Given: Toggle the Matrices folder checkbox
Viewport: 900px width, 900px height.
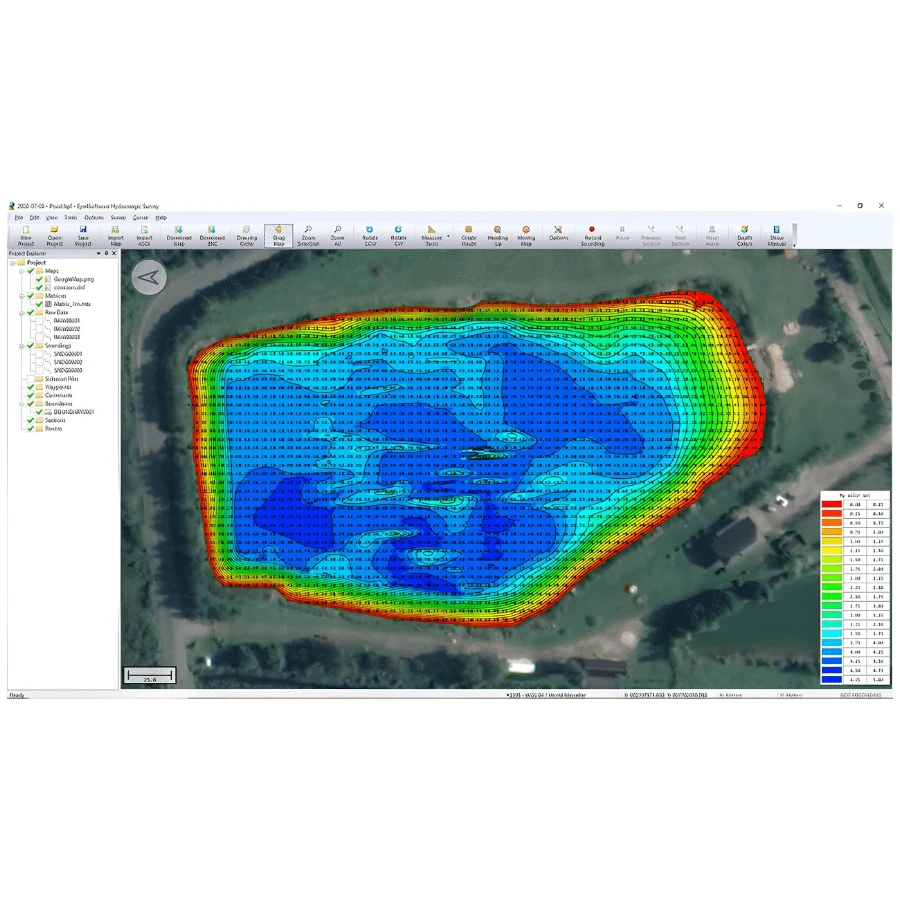Looking at the screenshot, I should [31, 296].
